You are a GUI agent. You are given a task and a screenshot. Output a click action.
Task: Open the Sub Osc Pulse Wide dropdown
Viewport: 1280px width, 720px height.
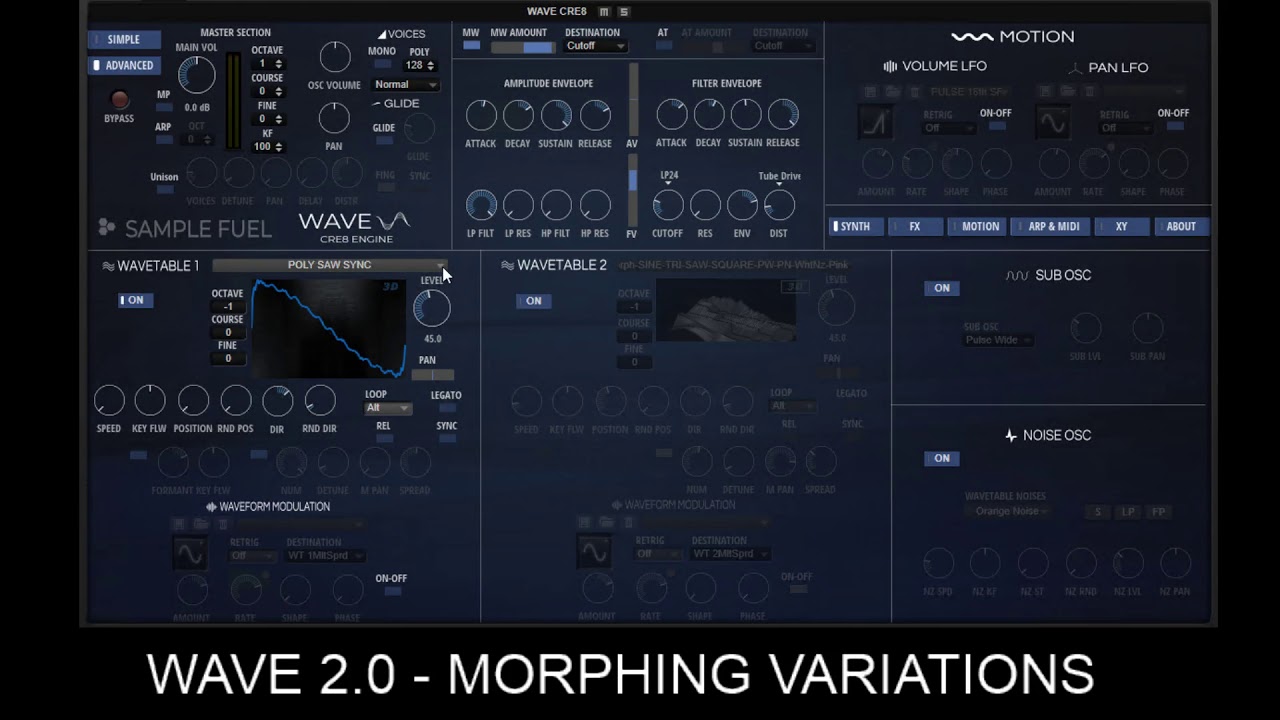click(x=998, y=340)
